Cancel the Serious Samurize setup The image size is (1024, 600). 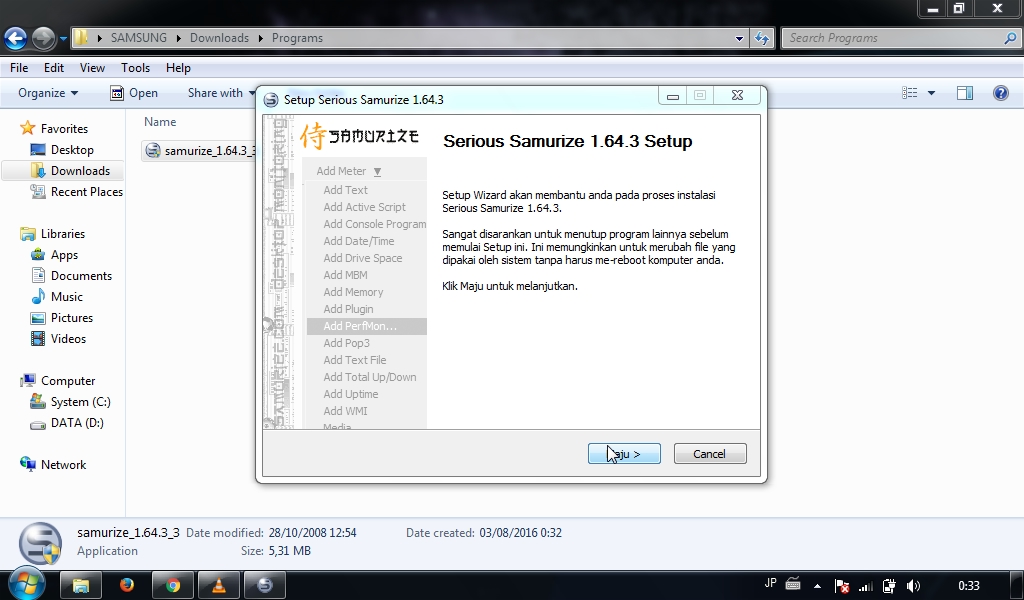[709, 453]
